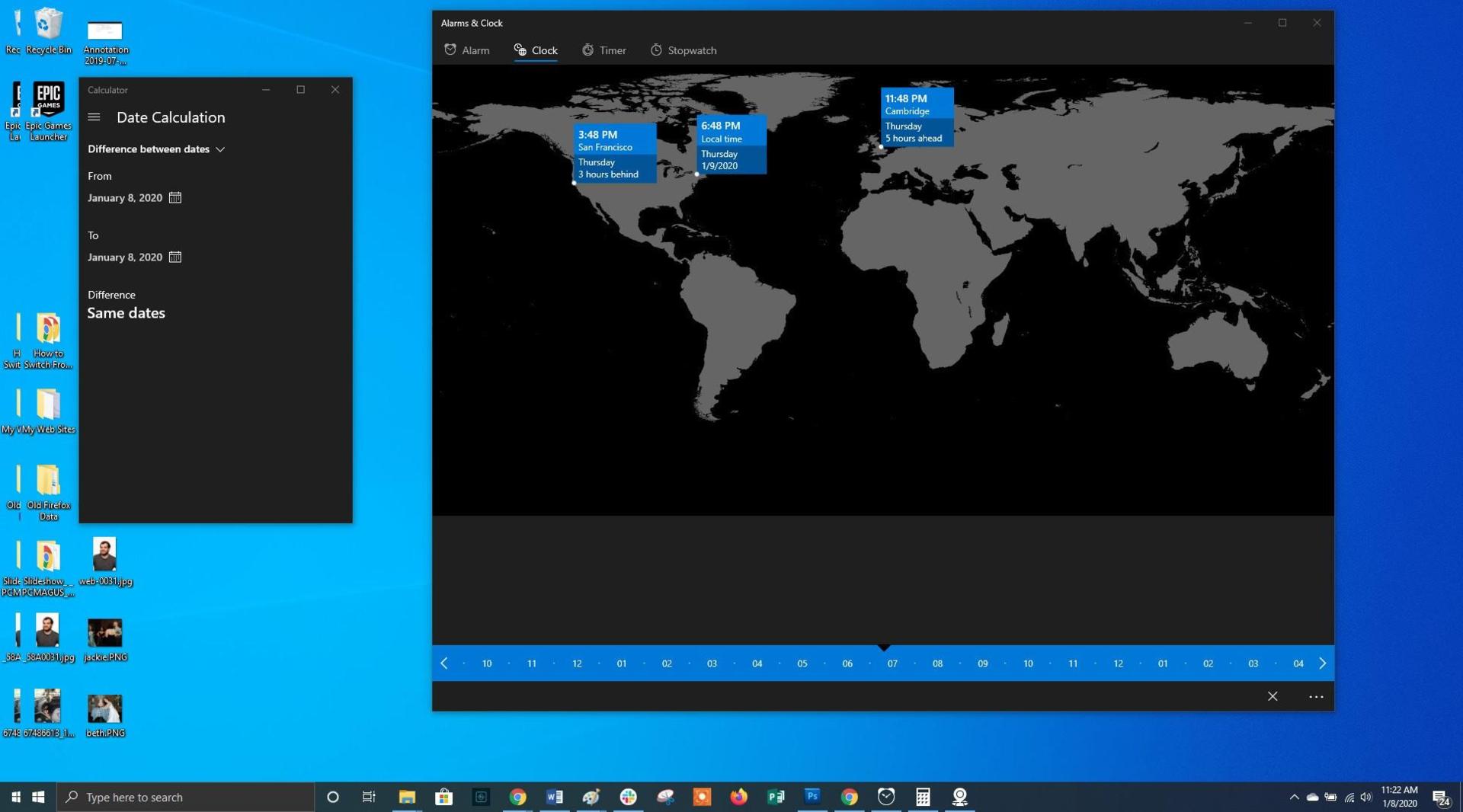1463x812 pixels.
Task: Select the Stopwatch icon in Alarms & Clock
Action: click(x=655, y=50)
